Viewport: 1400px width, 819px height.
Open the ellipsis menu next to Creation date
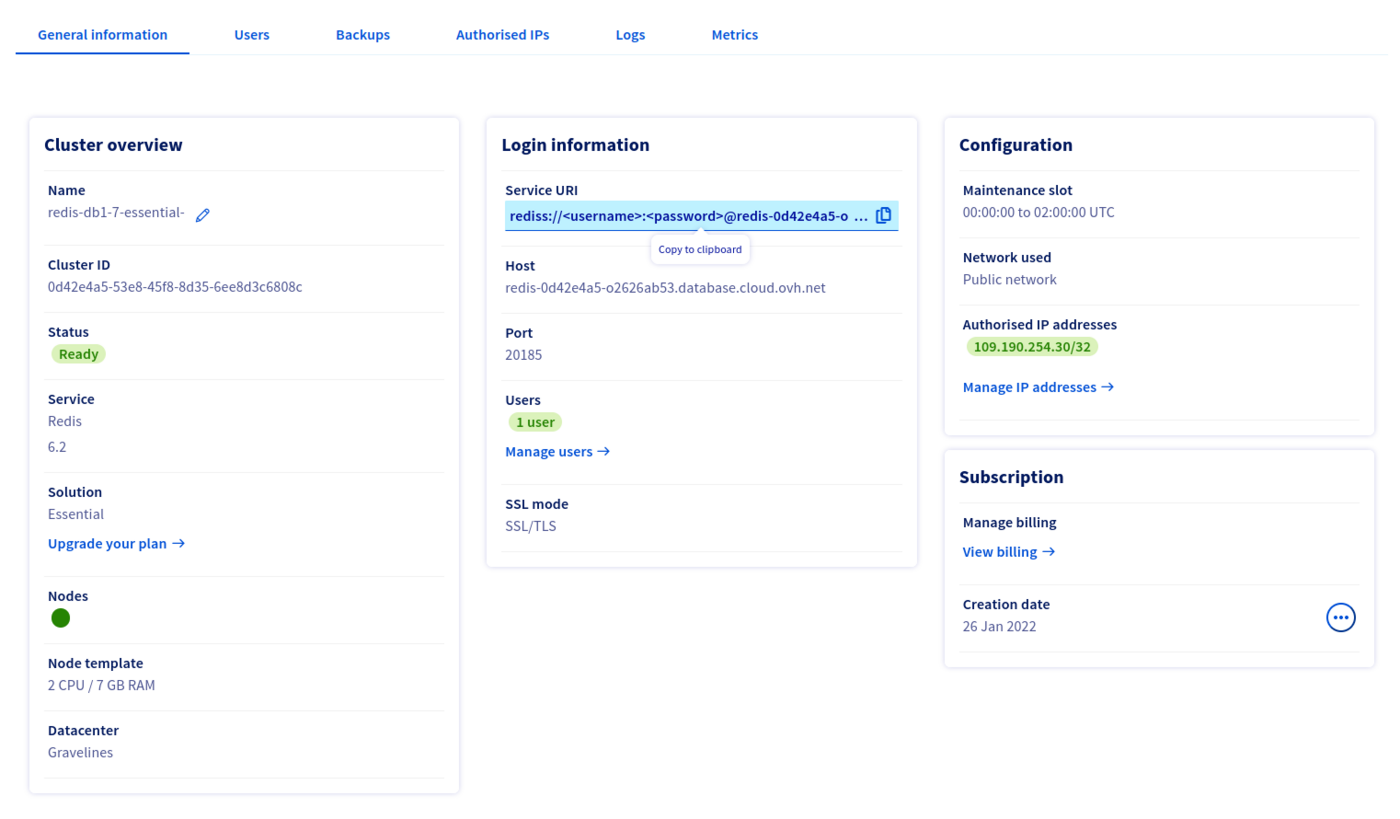point(1340,617)
